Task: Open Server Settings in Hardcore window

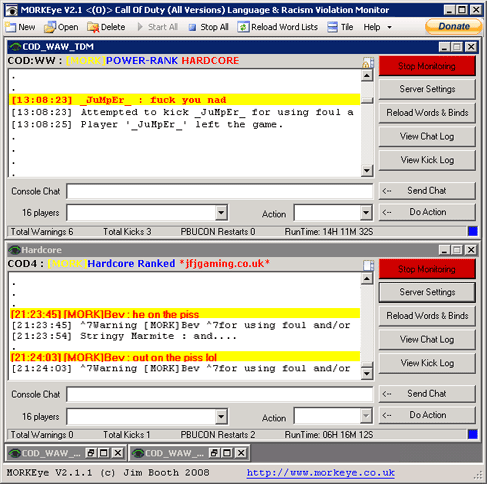Action: (x=427, y=292)
